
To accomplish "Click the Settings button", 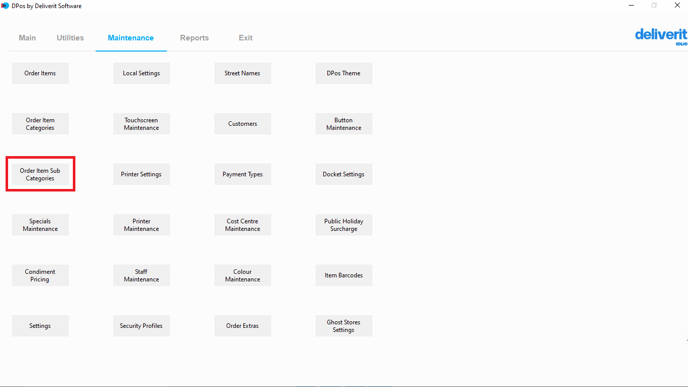I will [x=40, y=326].
